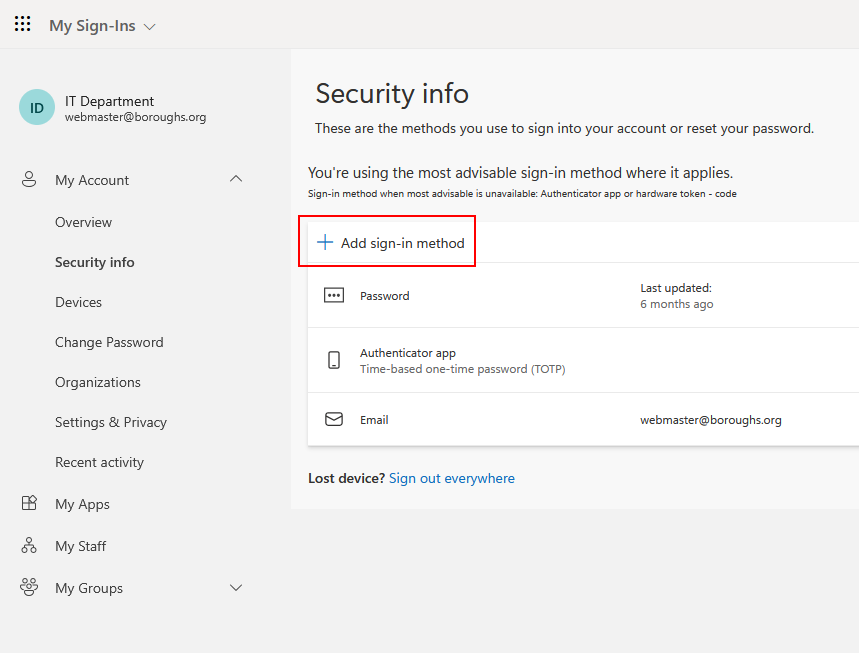Click the My Account person icon
This screenshot has width=859, height=653.
[29, 180]
